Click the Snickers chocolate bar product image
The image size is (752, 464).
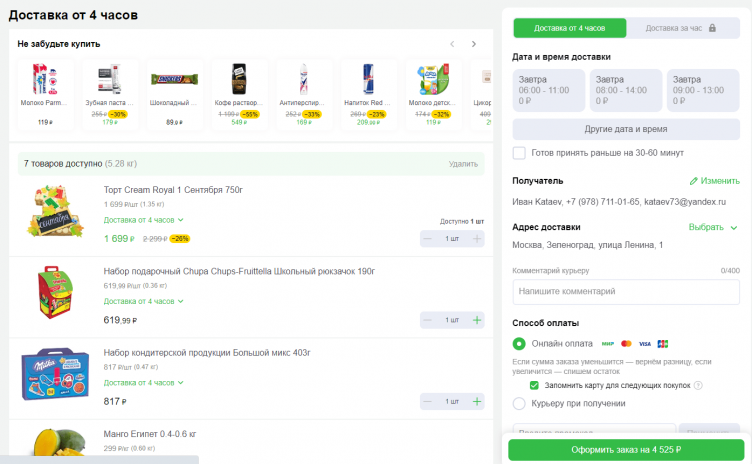[174, 79]
